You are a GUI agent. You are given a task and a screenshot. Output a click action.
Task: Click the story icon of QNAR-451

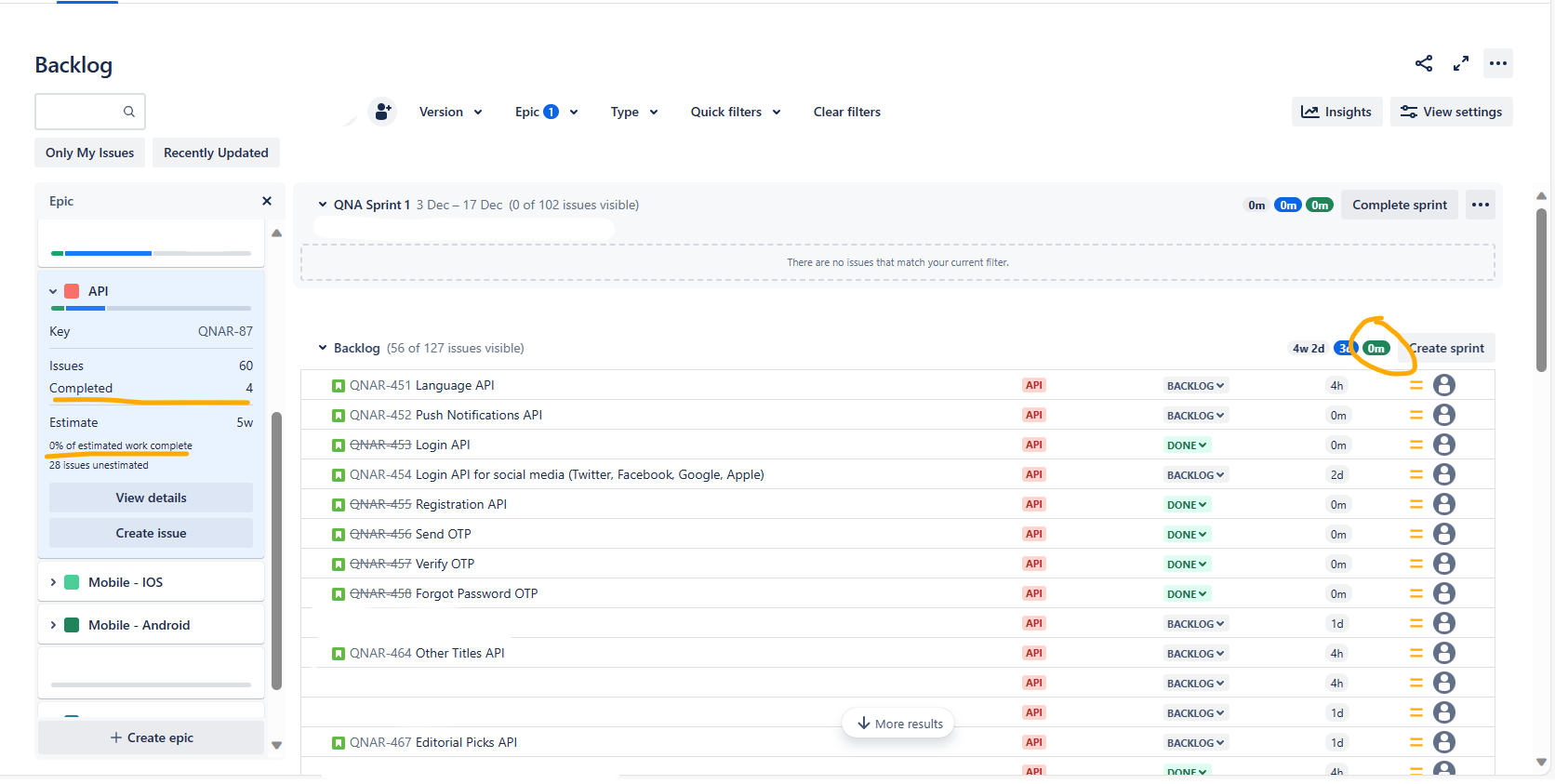339,385
